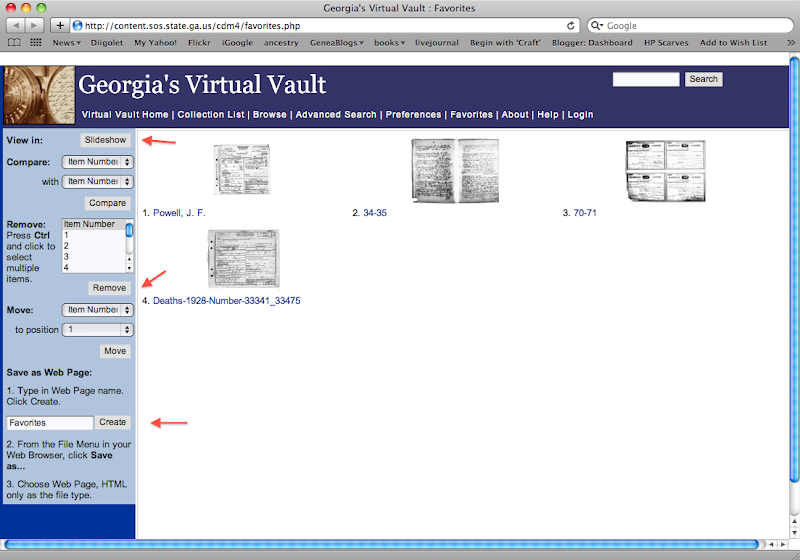Open the Blogger: Dashboard bookmark

[592, 43]
